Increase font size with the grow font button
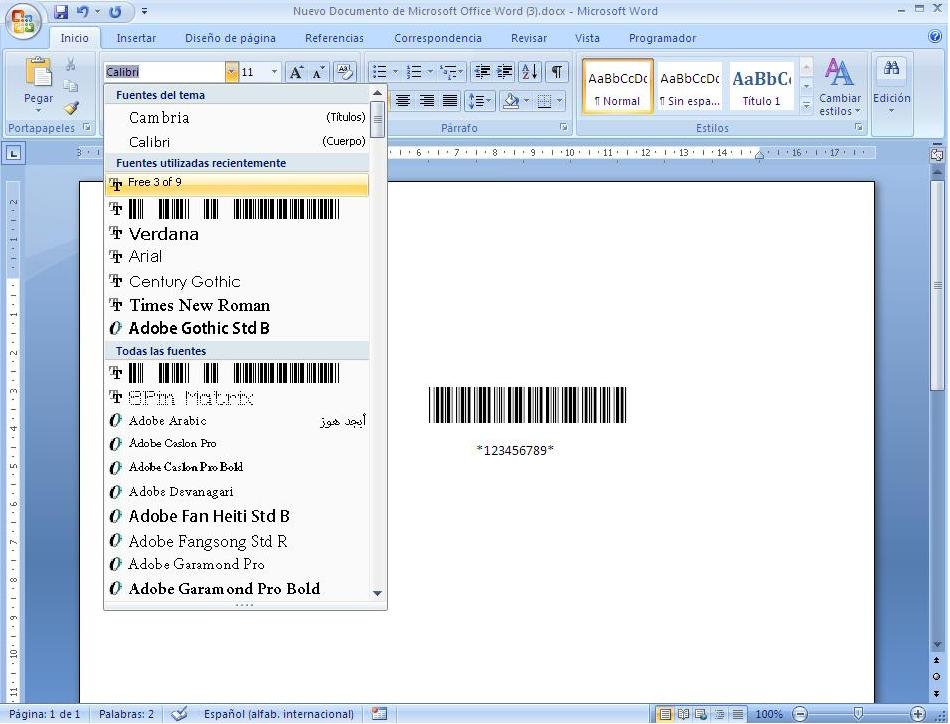 296,73
